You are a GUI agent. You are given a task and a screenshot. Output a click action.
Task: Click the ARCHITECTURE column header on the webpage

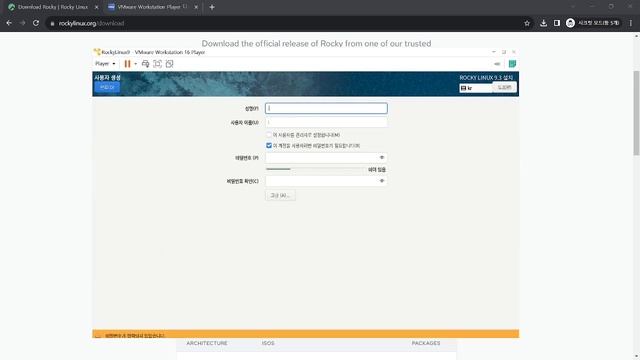pos(207,343)
